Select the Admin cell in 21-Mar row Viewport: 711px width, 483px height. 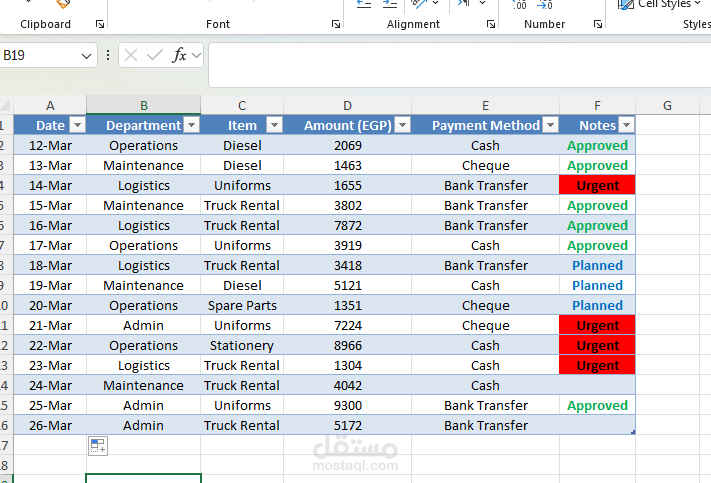(x=143, y=325)
